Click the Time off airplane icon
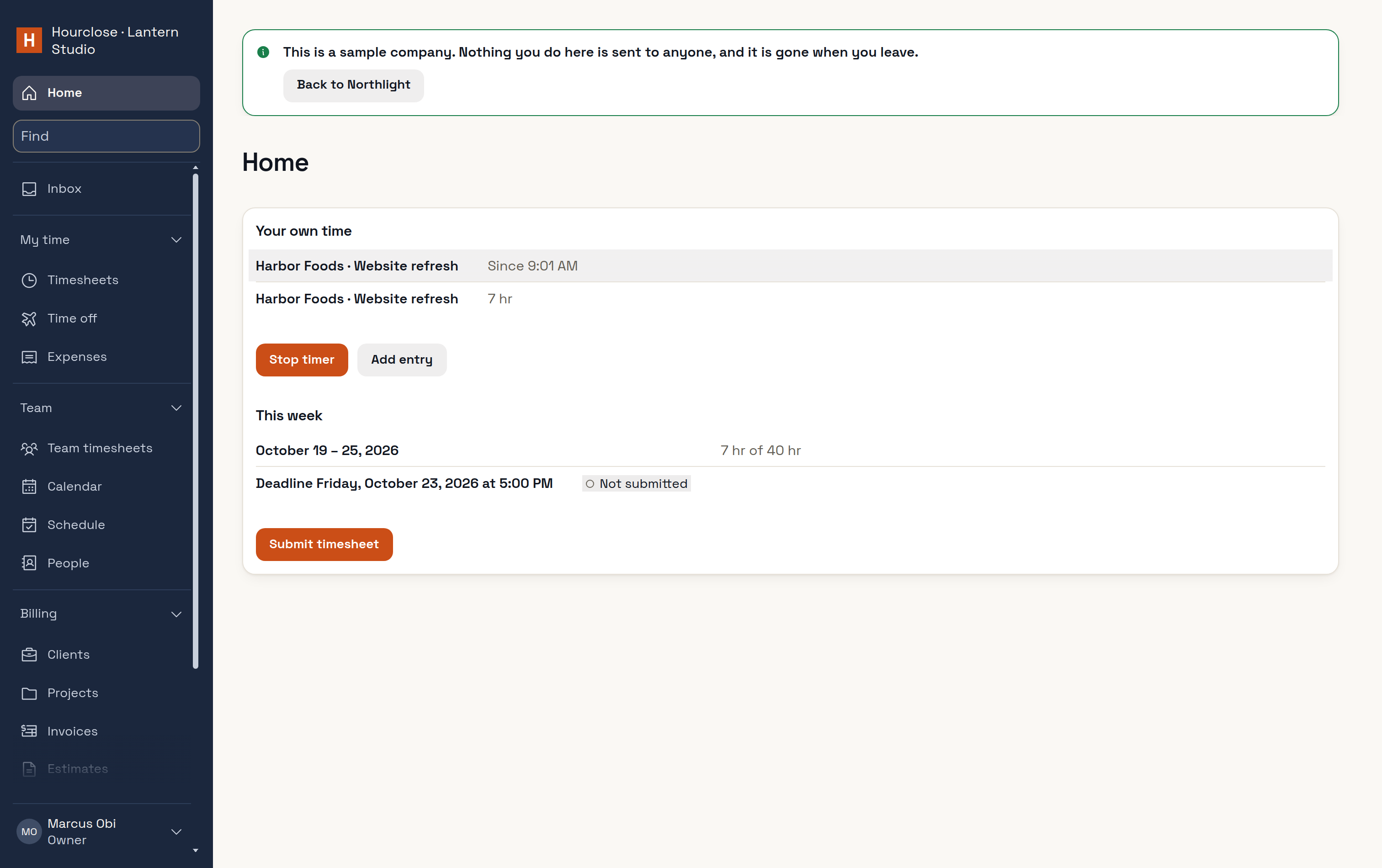 [29, 318]
